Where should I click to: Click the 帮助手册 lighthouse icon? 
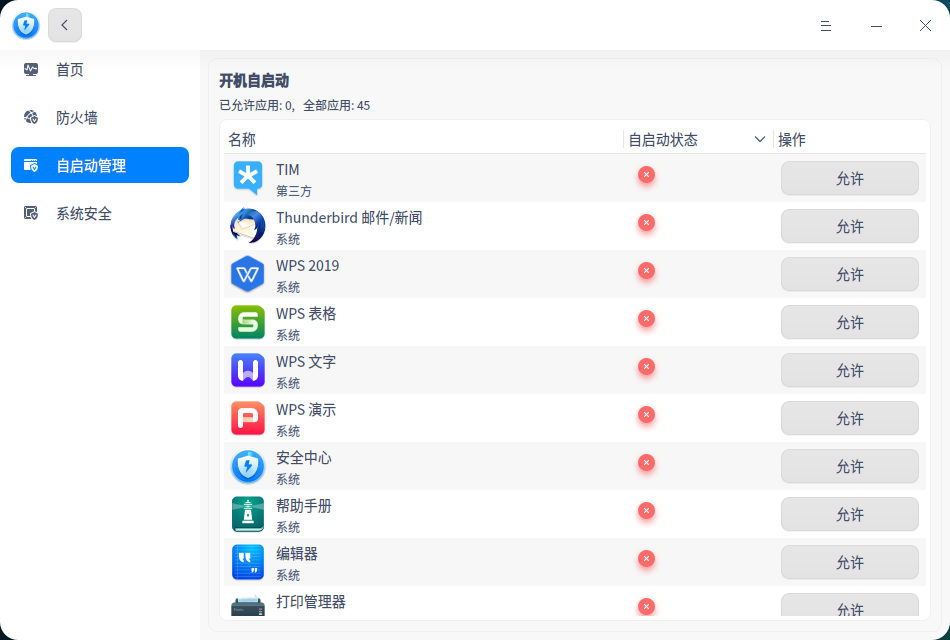247,514
